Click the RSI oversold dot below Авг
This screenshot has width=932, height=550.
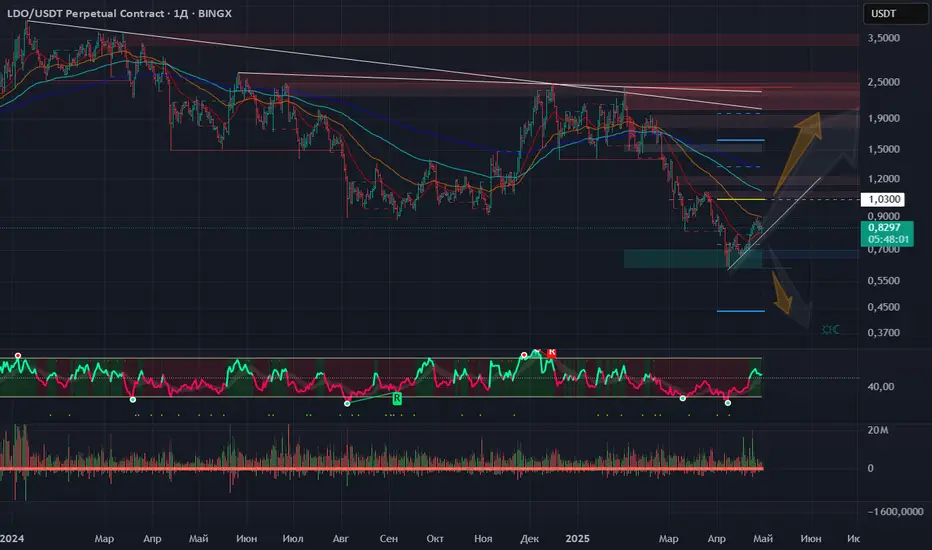347,404
